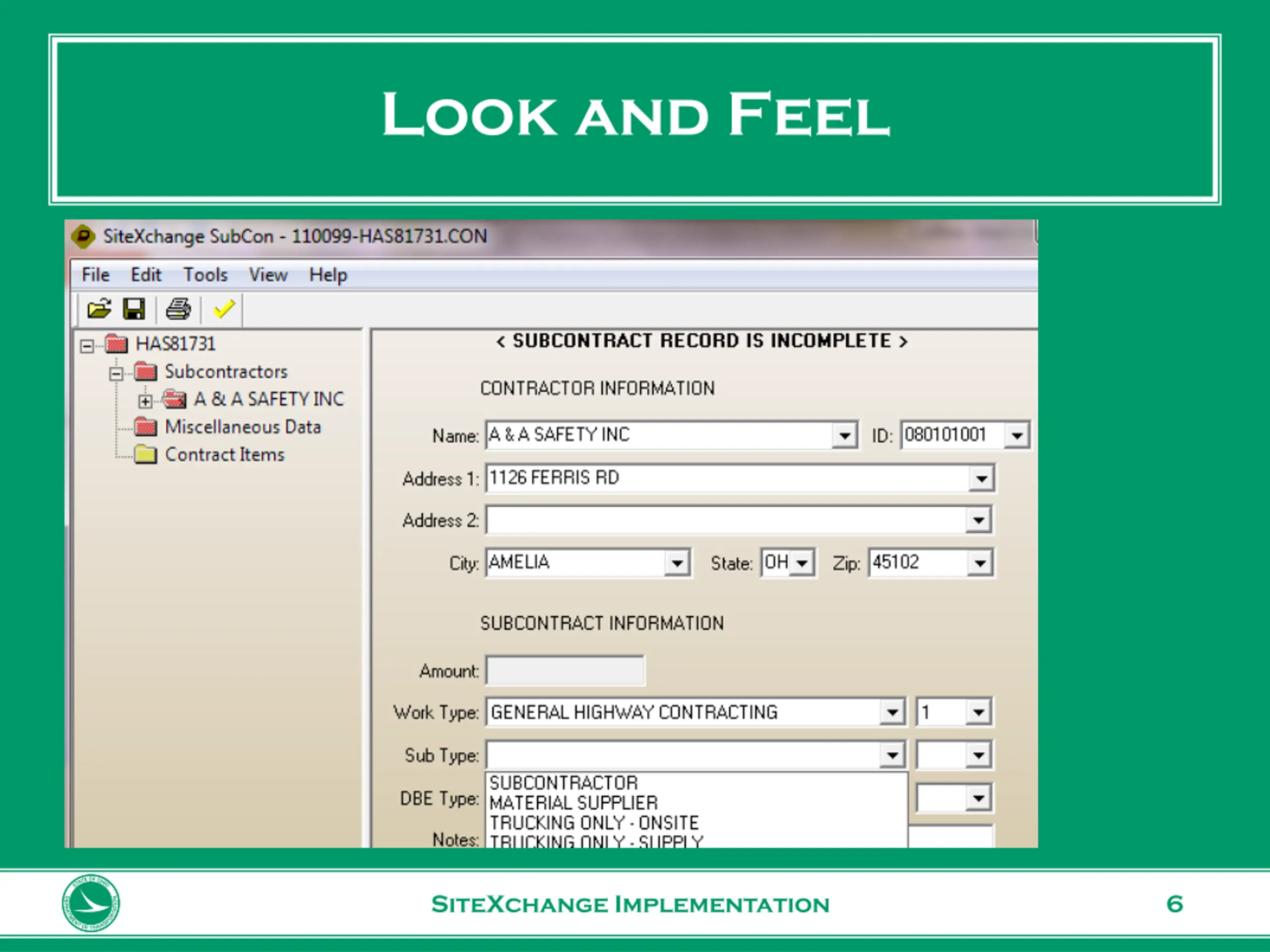Click the Amount input field
1270x952 pixels.
[566, 671]
